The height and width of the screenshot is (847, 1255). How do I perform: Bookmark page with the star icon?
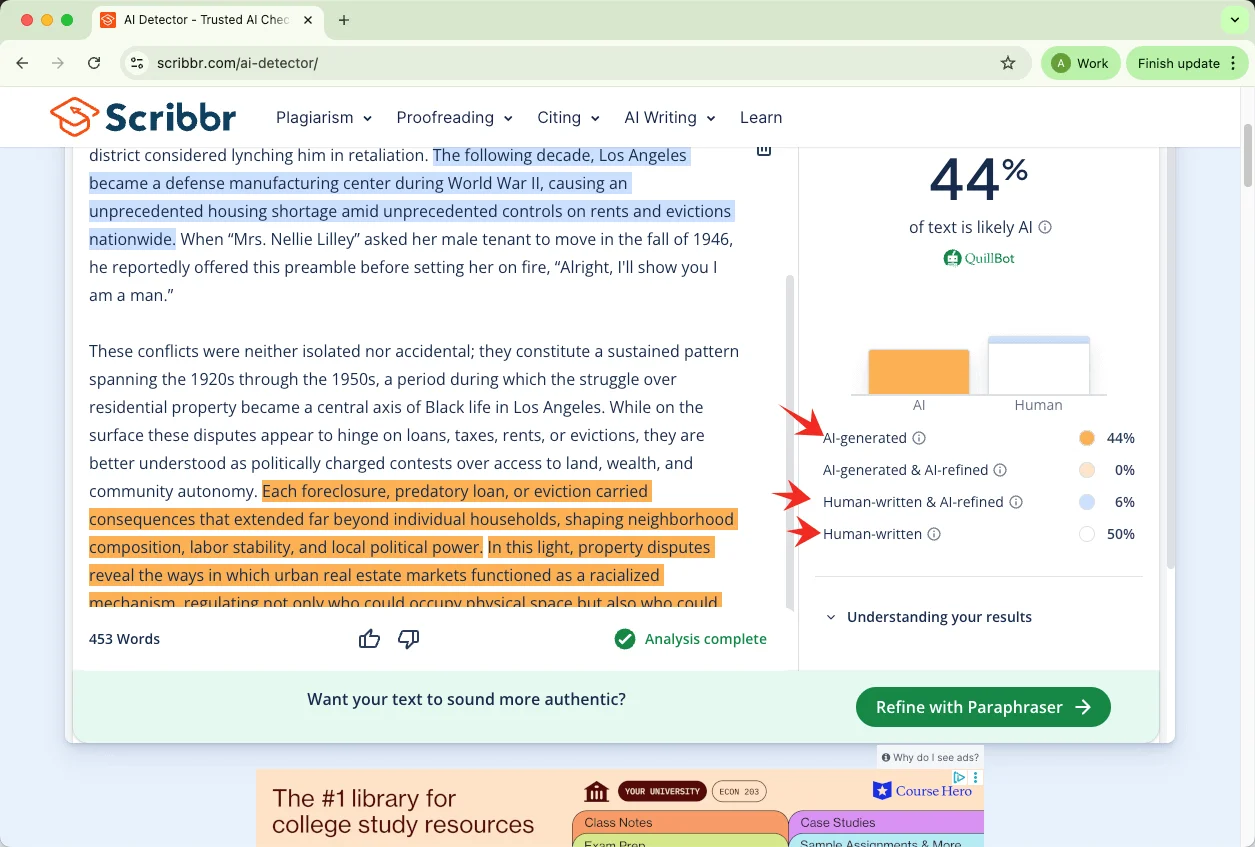pyautogui.click(x=1008, y=63)
